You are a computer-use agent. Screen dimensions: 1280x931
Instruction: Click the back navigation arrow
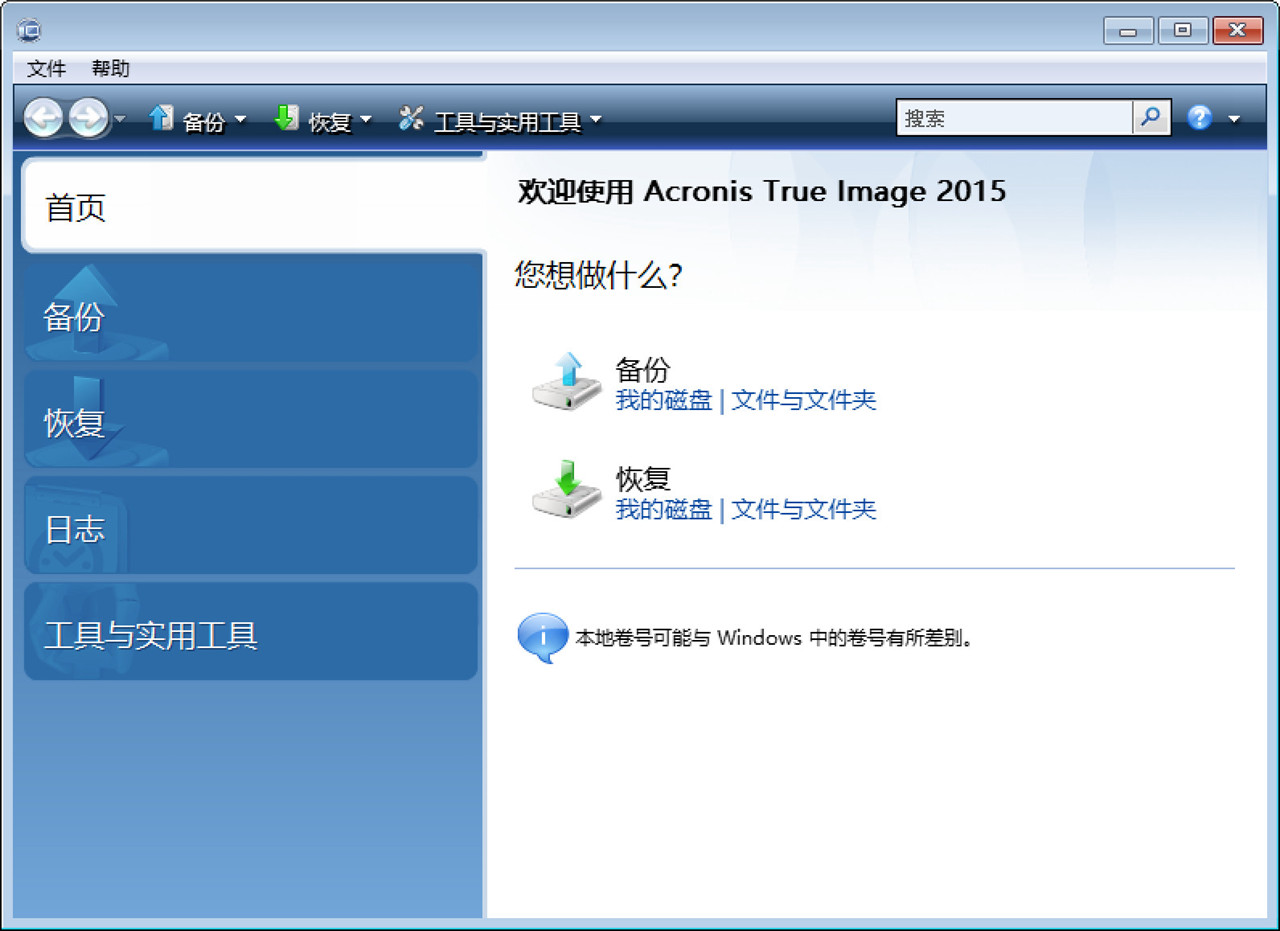click(44, 118)
